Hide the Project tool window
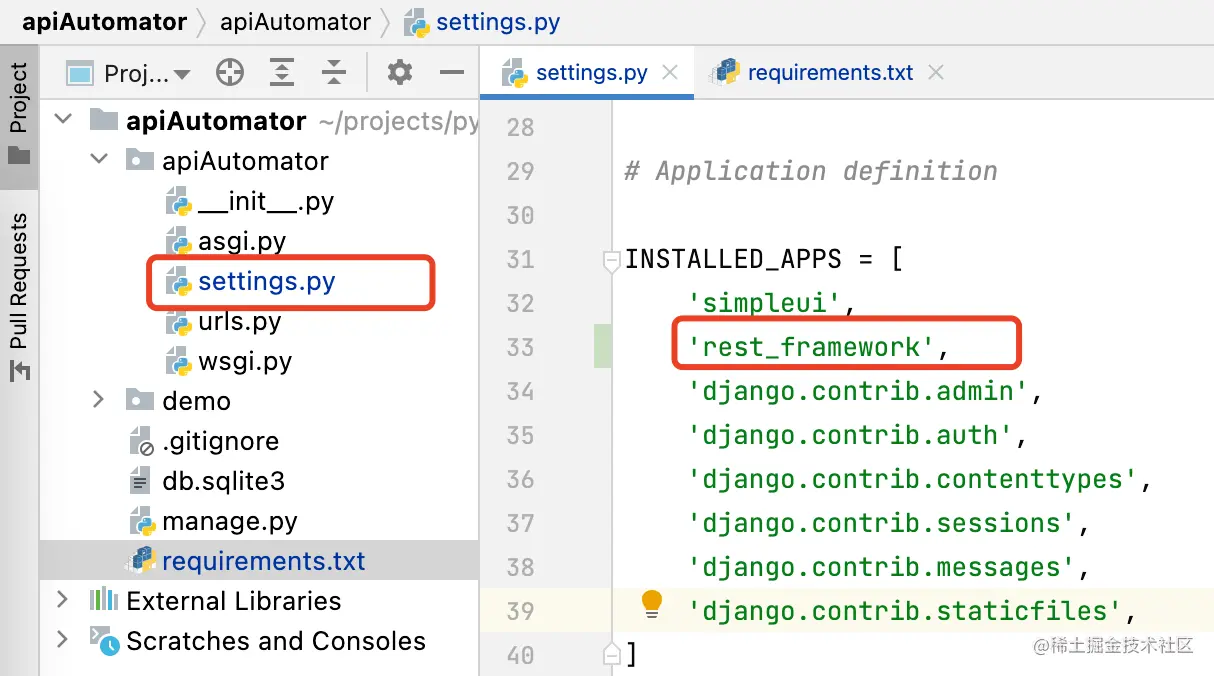Screen dimensions: 1214x676 tap(452, 73)
